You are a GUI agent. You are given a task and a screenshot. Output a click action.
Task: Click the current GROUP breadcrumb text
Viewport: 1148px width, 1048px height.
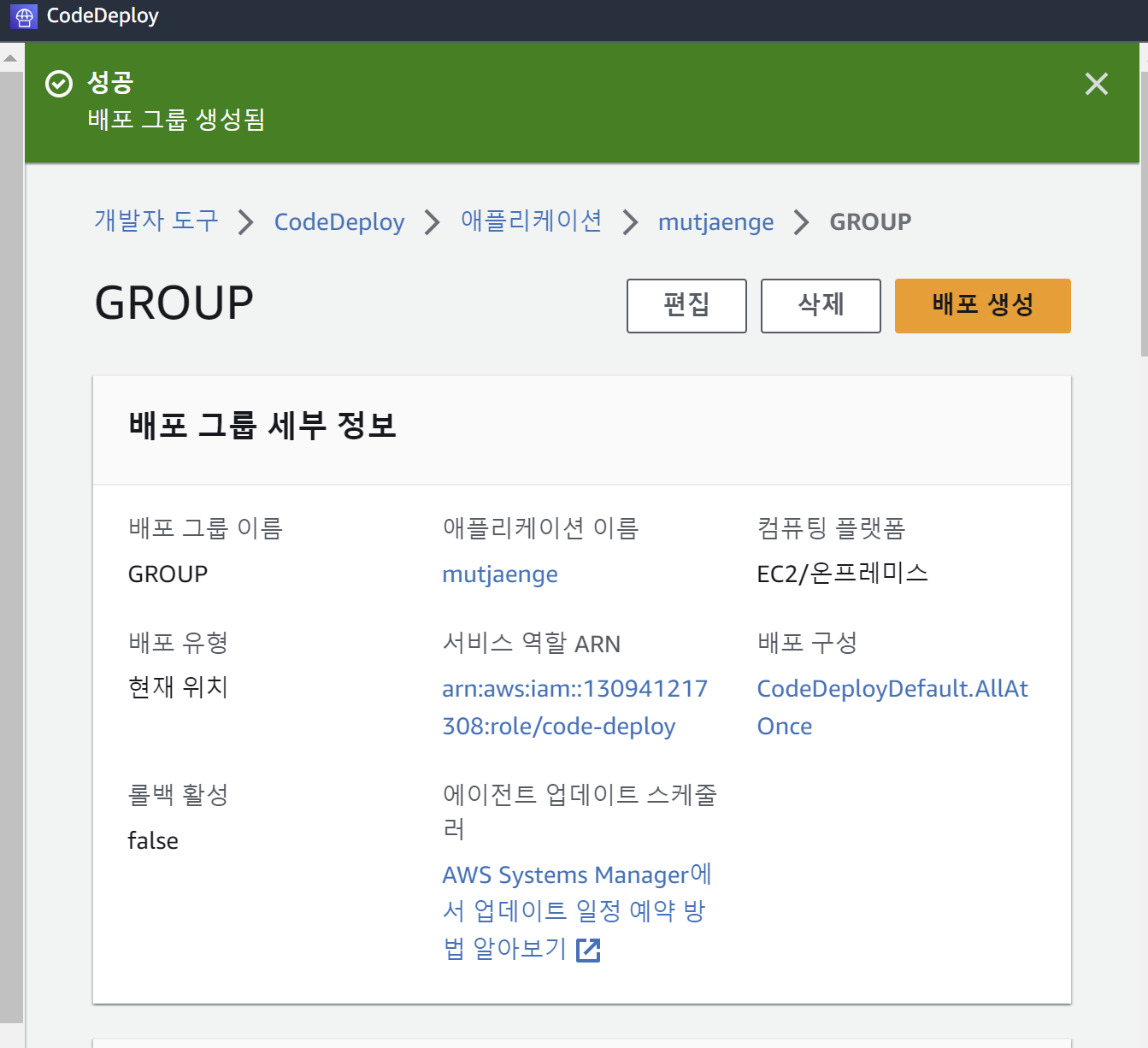870,222
